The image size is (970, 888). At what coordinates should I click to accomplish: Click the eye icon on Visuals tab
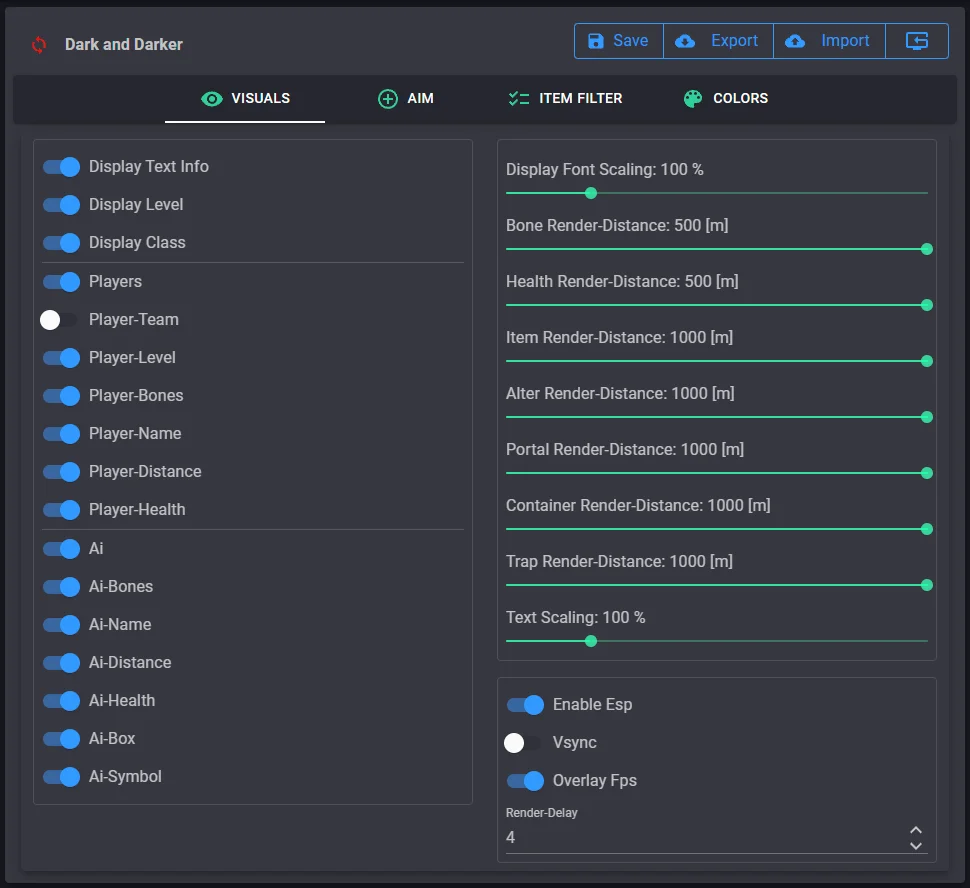pos(211,99)
